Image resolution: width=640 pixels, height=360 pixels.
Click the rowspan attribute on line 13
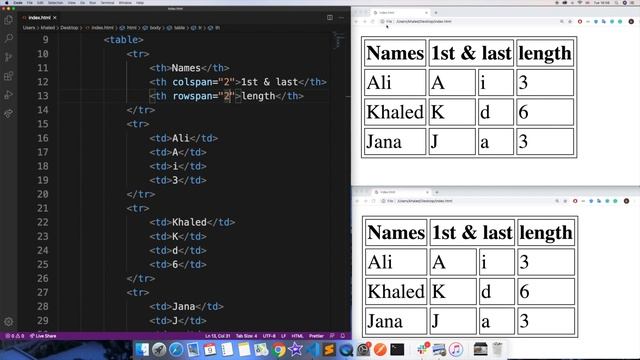191,96
